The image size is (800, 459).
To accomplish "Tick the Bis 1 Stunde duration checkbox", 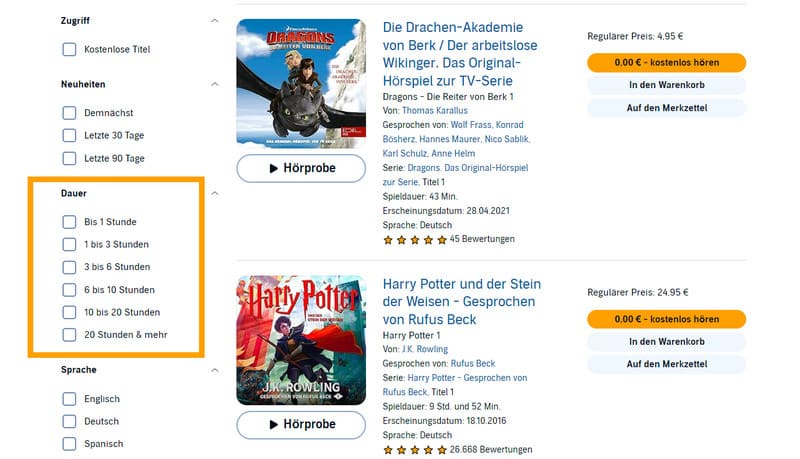I will 69,222.
